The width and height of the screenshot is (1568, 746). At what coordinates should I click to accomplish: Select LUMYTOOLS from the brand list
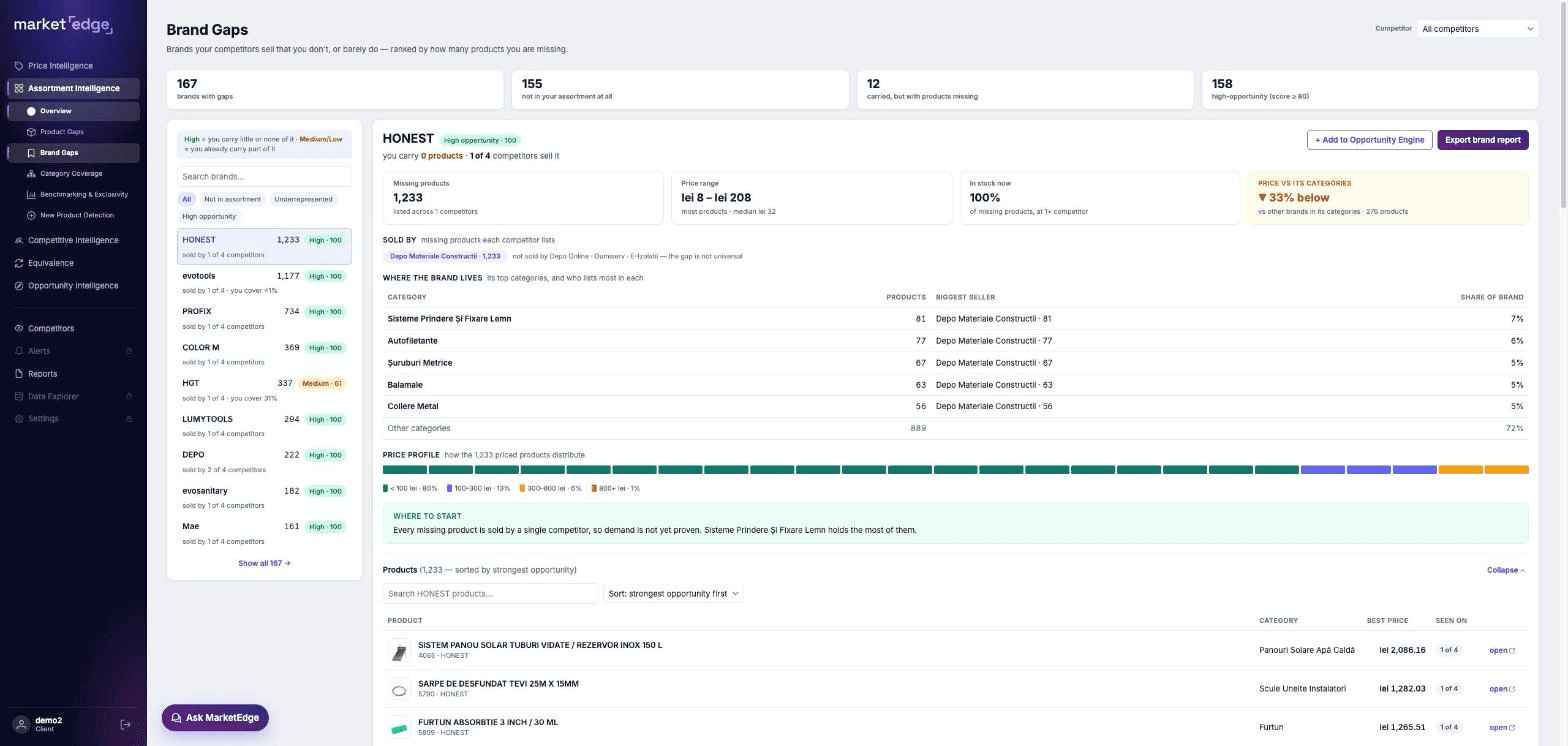pos(264,426)
